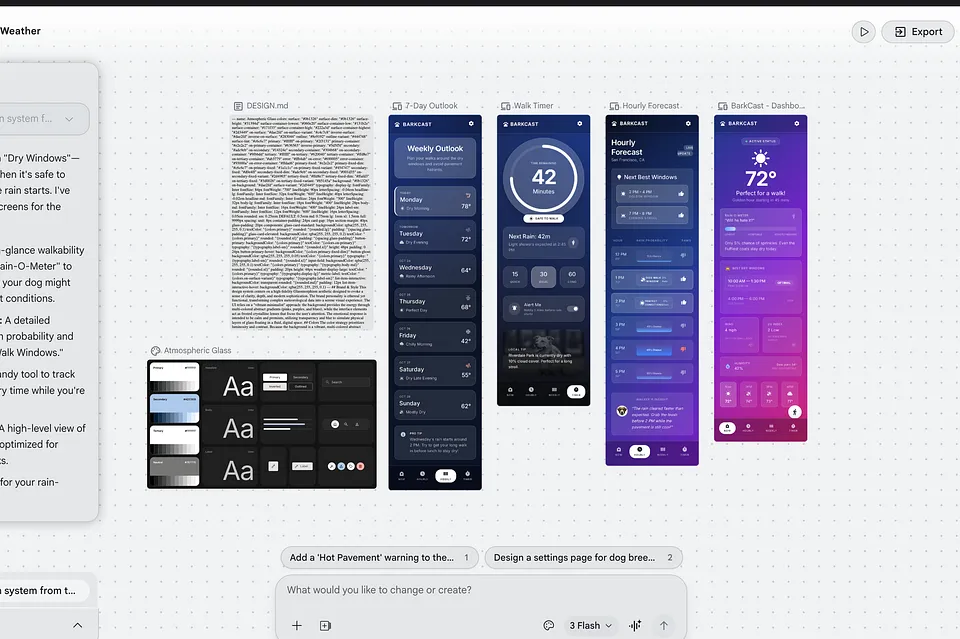The image size is (960, 639).
Task: Click the Safe to Walk pill button
Action: [544, 219]
